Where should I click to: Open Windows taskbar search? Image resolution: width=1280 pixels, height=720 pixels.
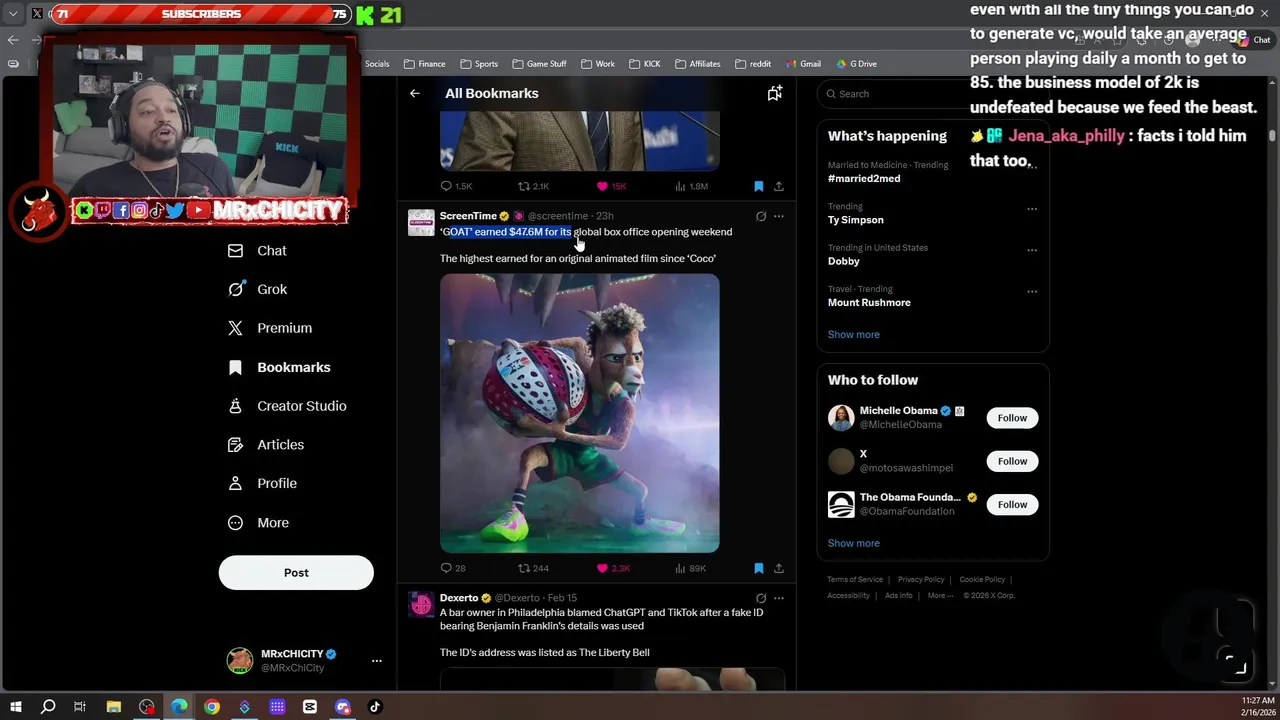coord(48,707)
